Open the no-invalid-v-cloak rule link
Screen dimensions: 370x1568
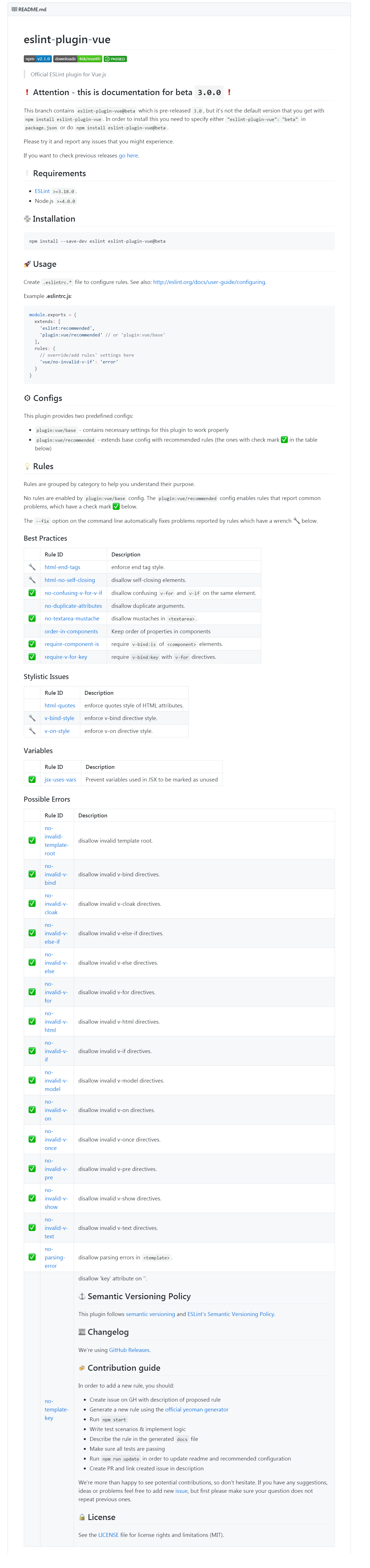coord(56,904)
